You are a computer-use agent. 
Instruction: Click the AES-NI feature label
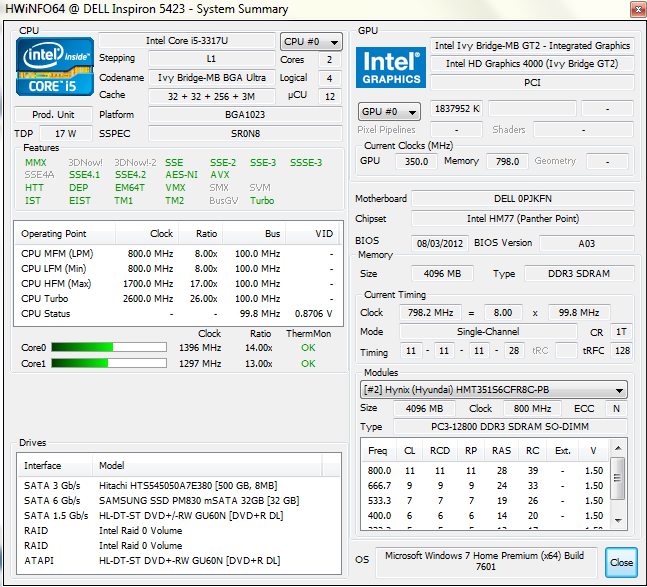coord(182,175)
